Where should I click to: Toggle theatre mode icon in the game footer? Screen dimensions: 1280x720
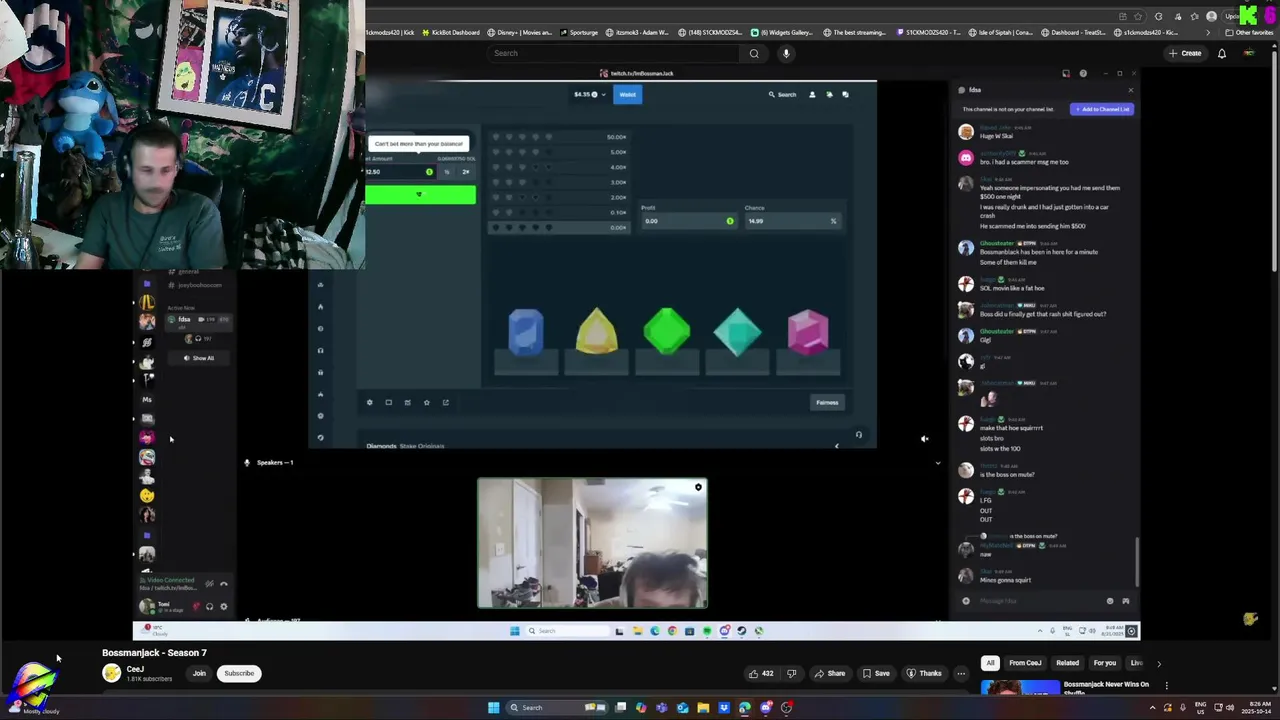[389, 402]
